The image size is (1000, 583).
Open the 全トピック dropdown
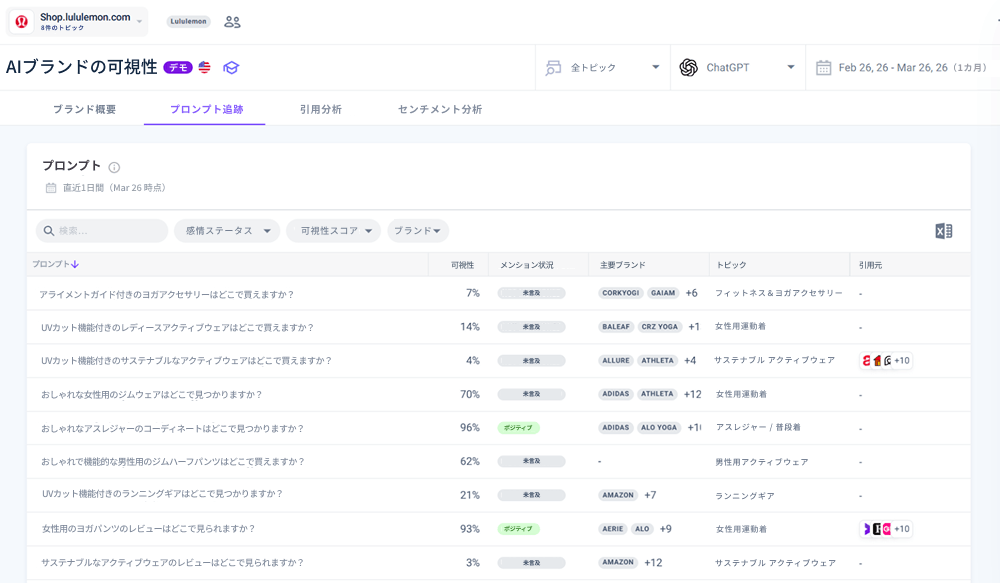click(x=603, y=68)
